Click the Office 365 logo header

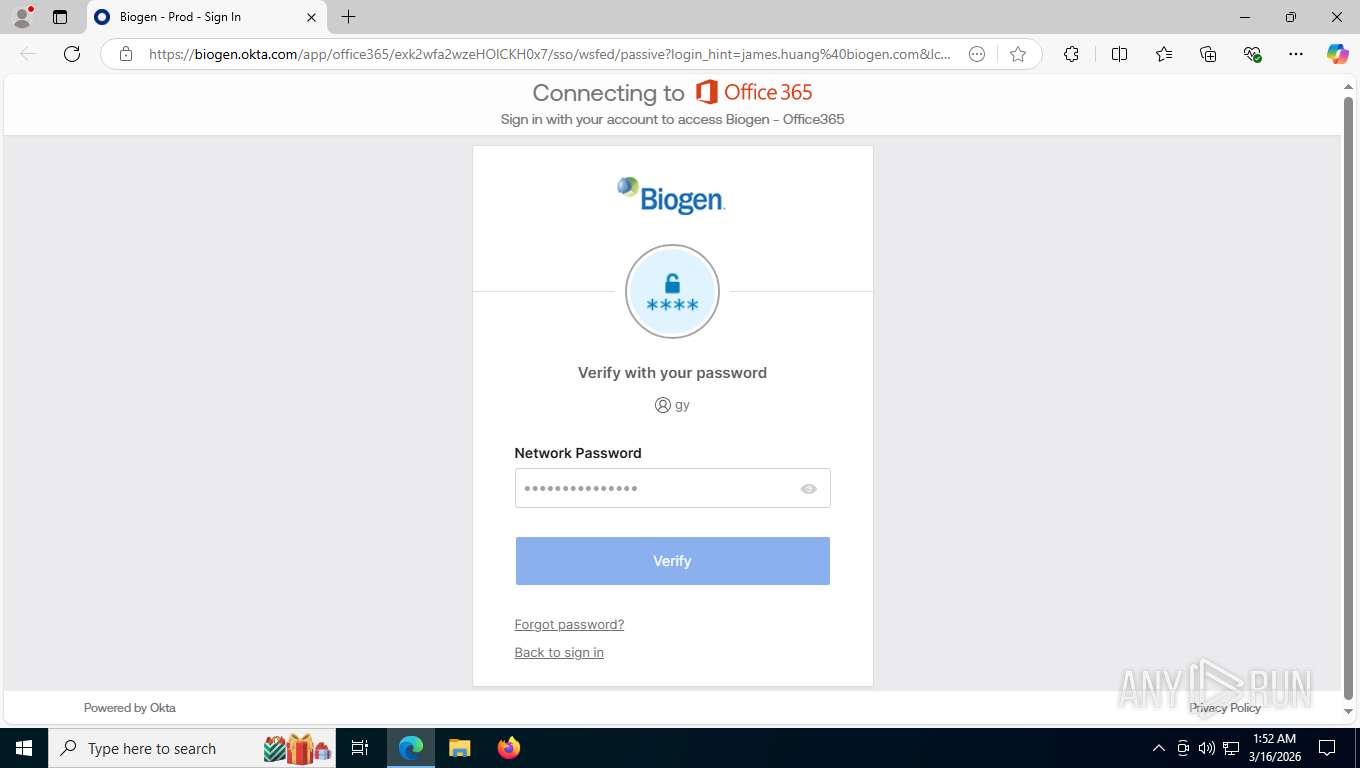click(x=754, y=92)
